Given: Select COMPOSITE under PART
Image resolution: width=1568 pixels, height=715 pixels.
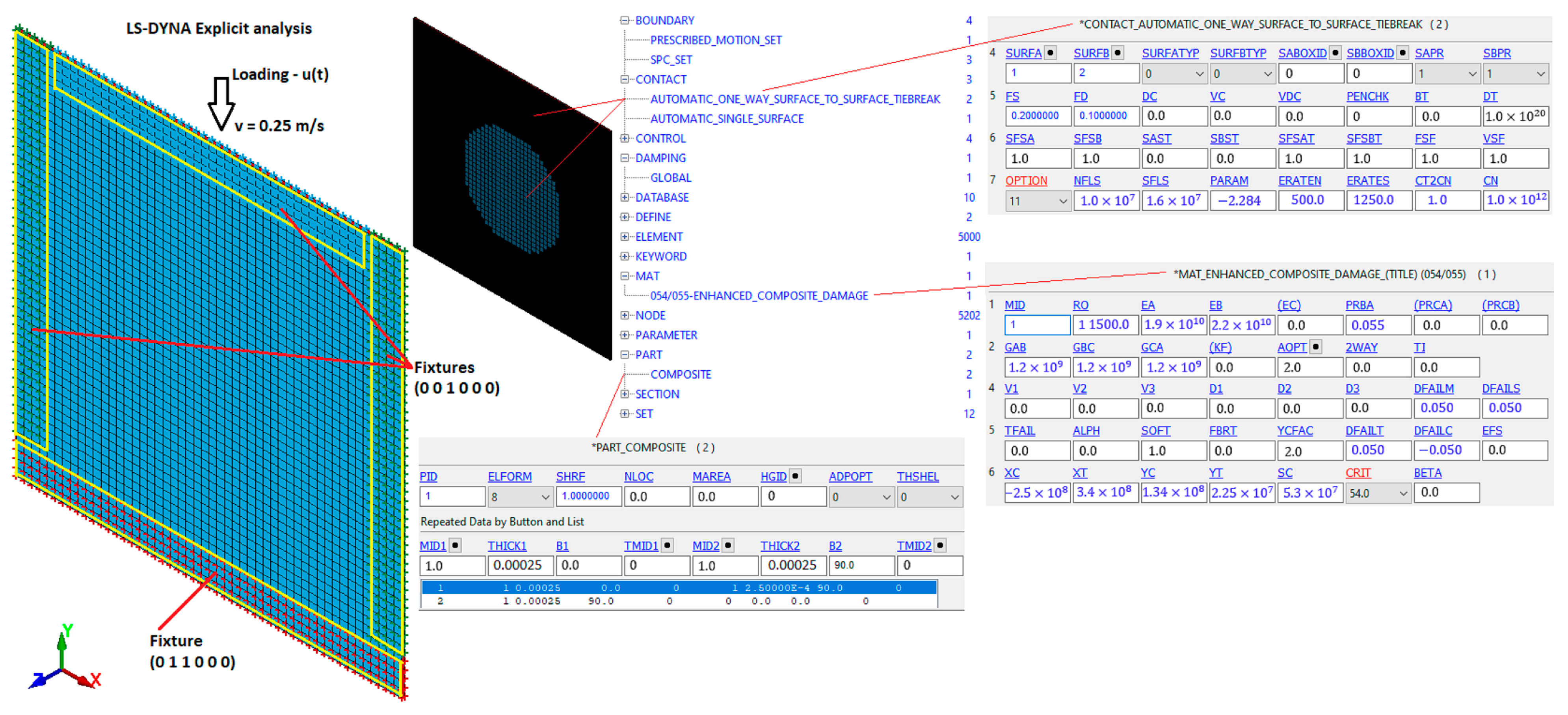Looking at the screenshot, I should pyautogui.click(x=681, y=374).
